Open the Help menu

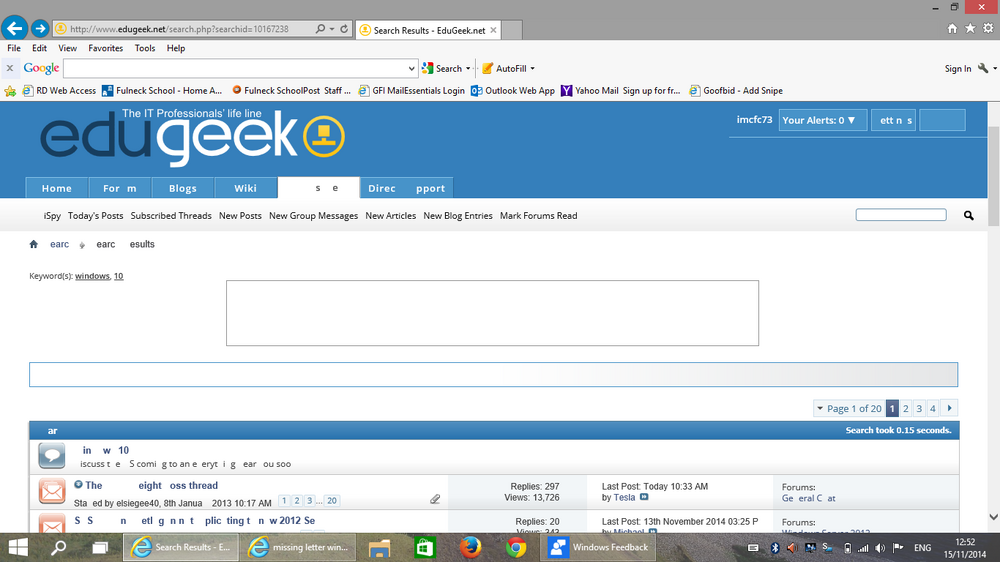[176, 48]
